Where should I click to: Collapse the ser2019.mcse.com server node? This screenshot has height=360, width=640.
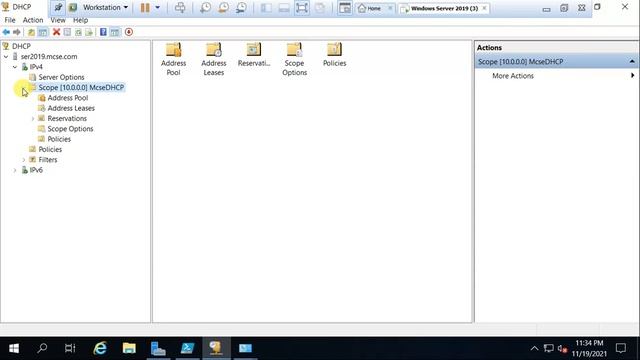(x=6, y=57)
